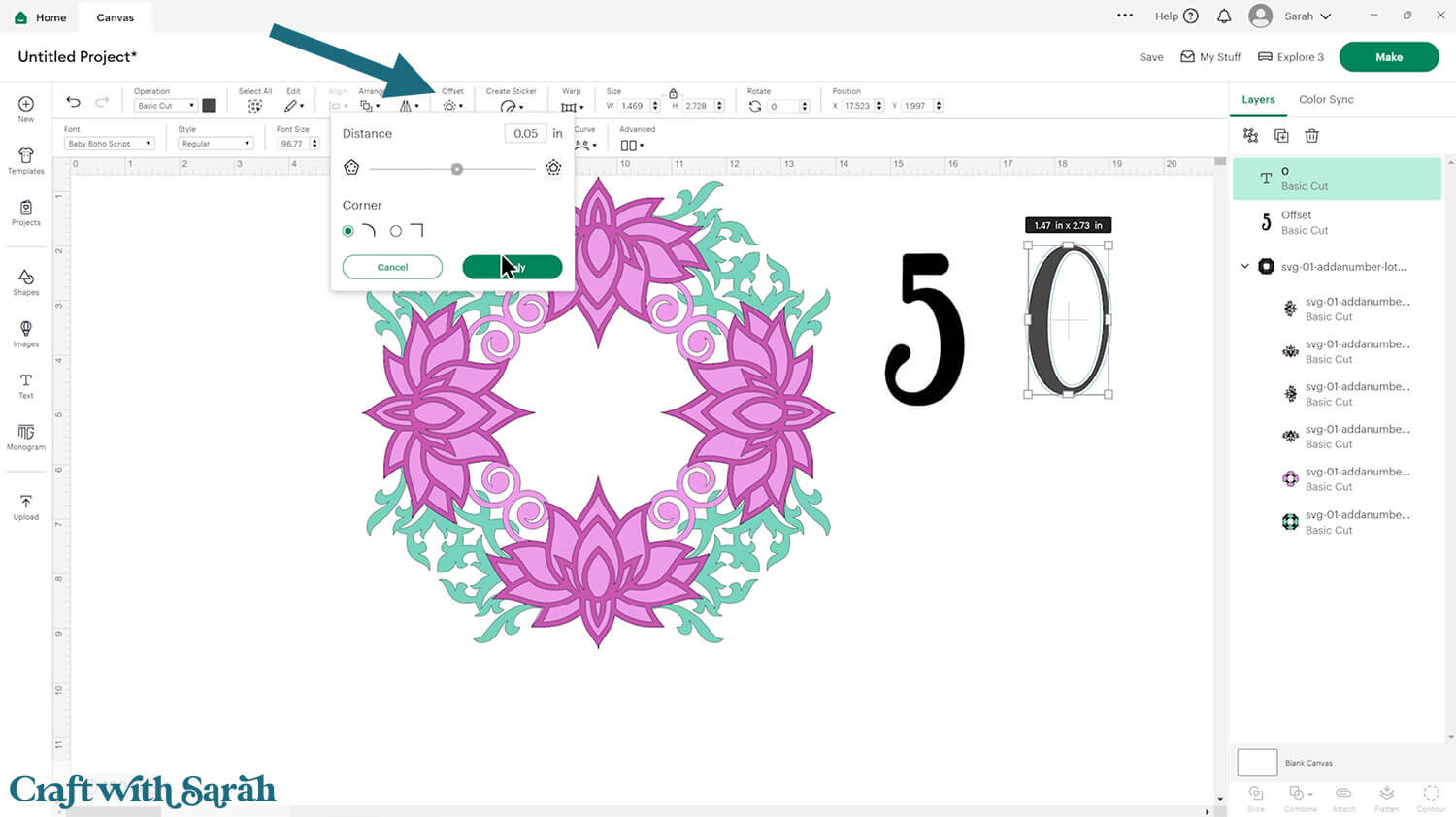Open the Shapes tool

pyautogui.click(x=26, y=282)
